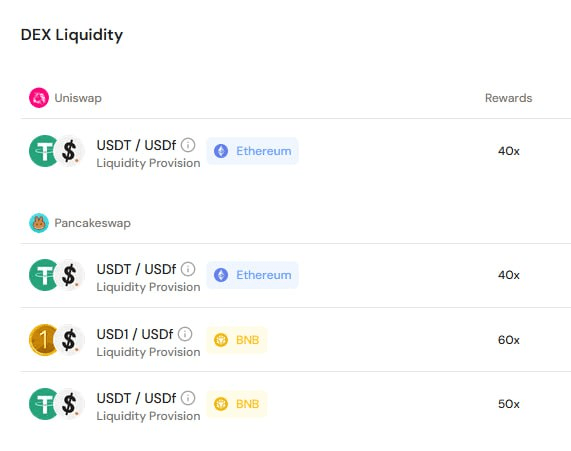Open the USD1 / USDf pool row
The height and width of the screenshot is (451, 571).
pyautogui.click(x=295, y=340)
